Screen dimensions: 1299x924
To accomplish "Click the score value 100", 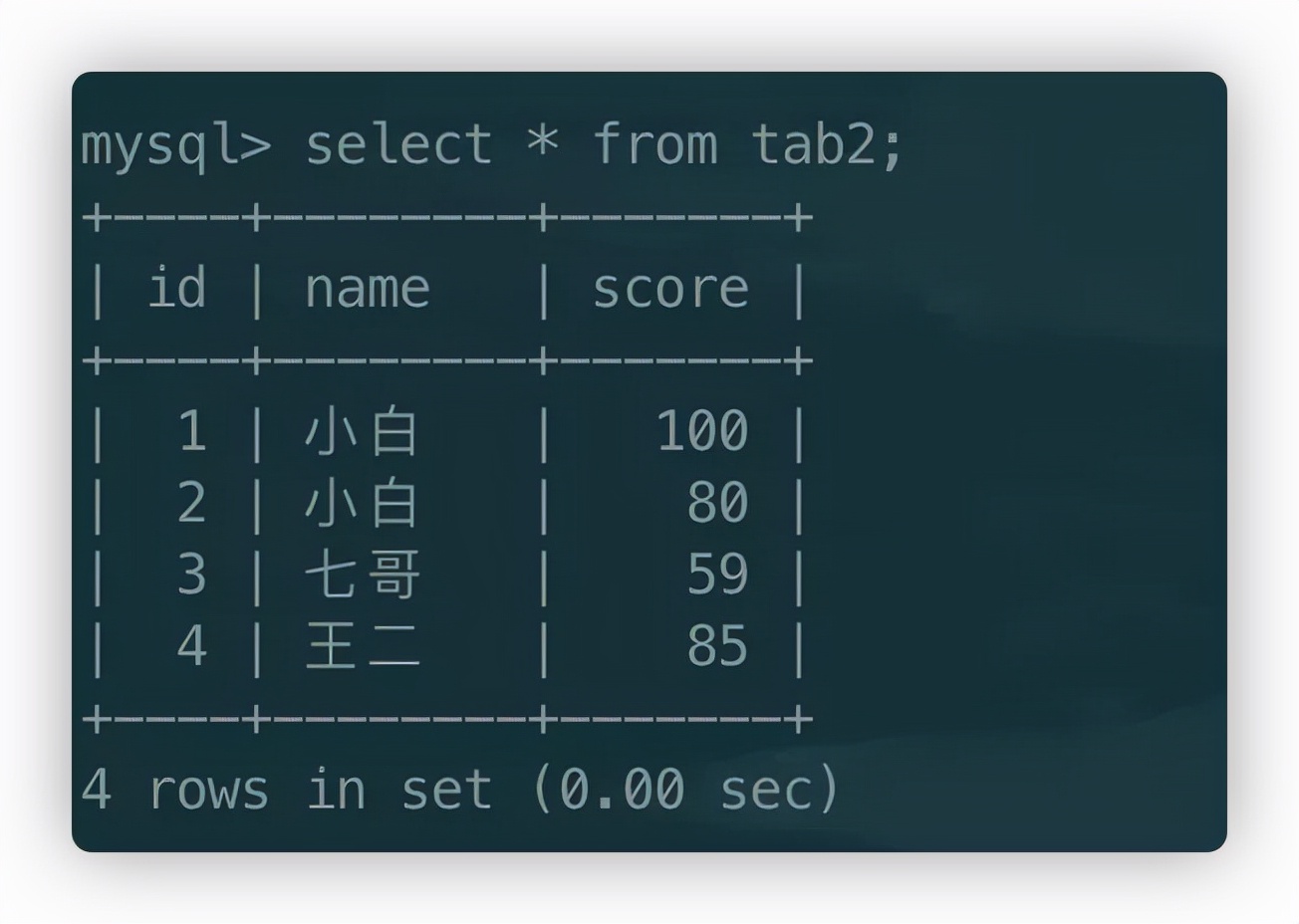I will 702,432.
